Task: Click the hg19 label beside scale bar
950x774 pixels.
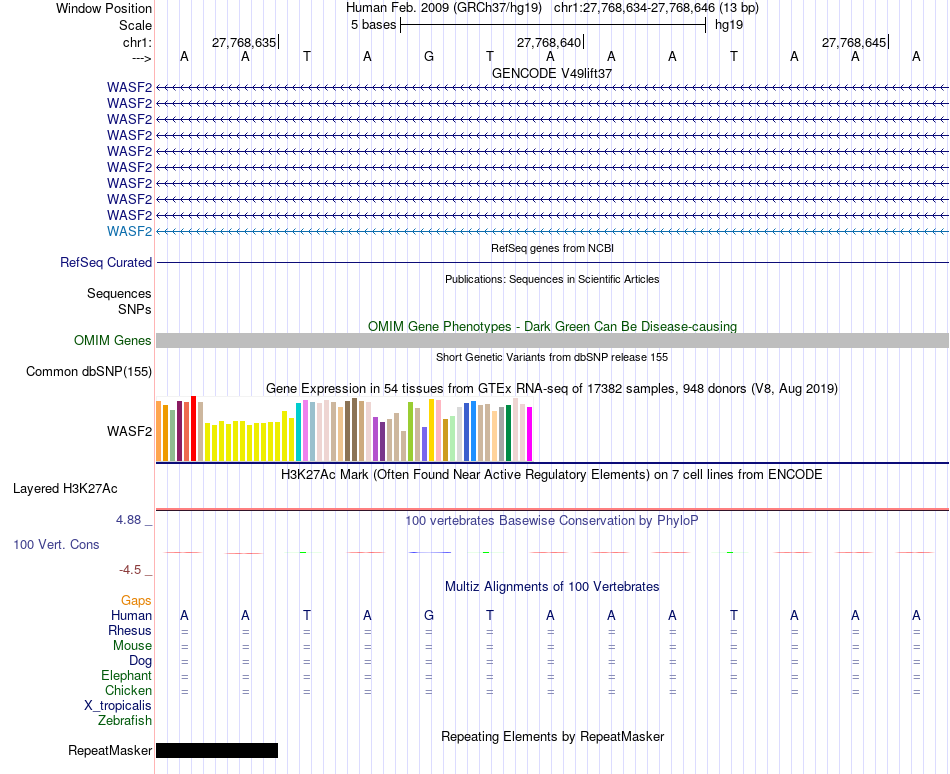Action: pos(729,25)
